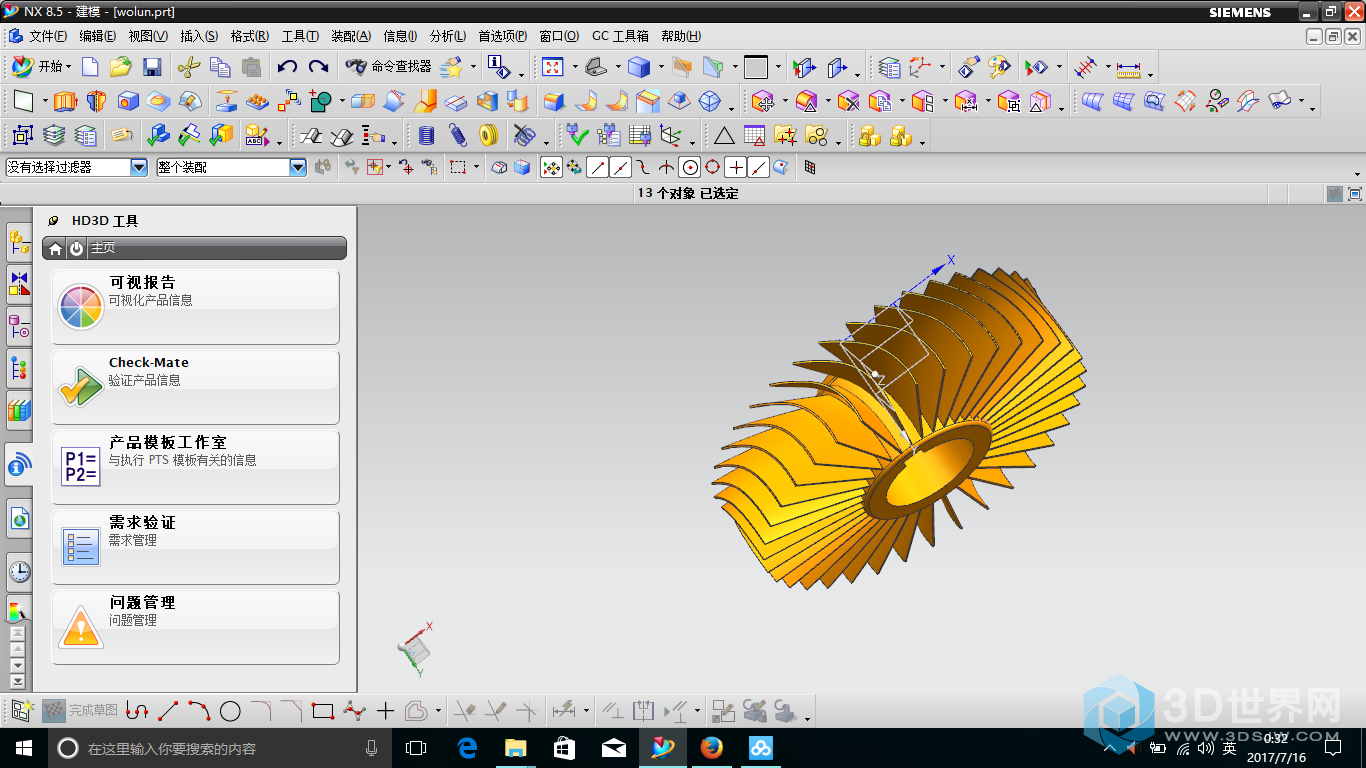Image resolution: width=1366 pixels, height=768 pixels.
Task: Click the New file icon
Action: [x=90, y=67]
